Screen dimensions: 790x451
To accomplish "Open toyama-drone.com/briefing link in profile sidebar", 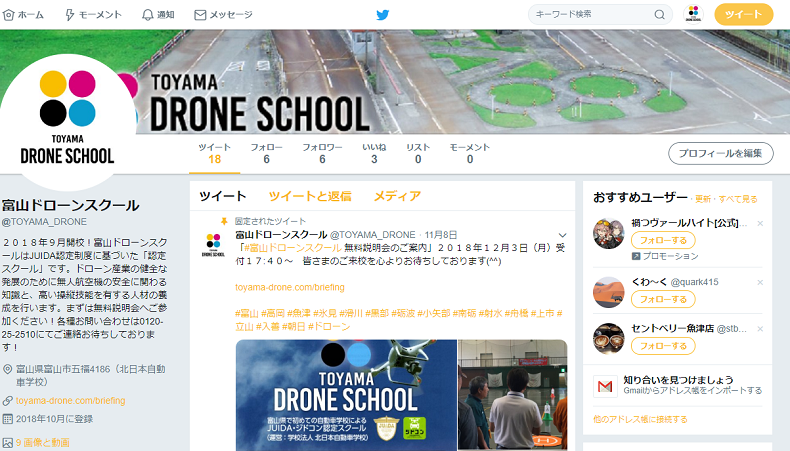I will (71, 401).
